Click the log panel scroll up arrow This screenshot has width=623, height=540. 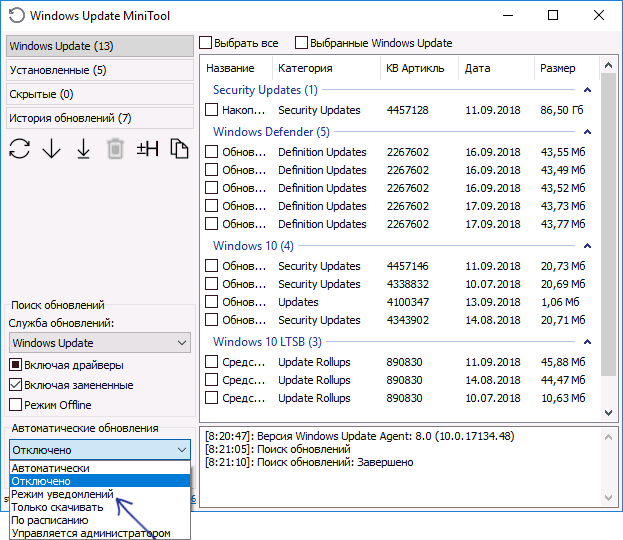608,437
